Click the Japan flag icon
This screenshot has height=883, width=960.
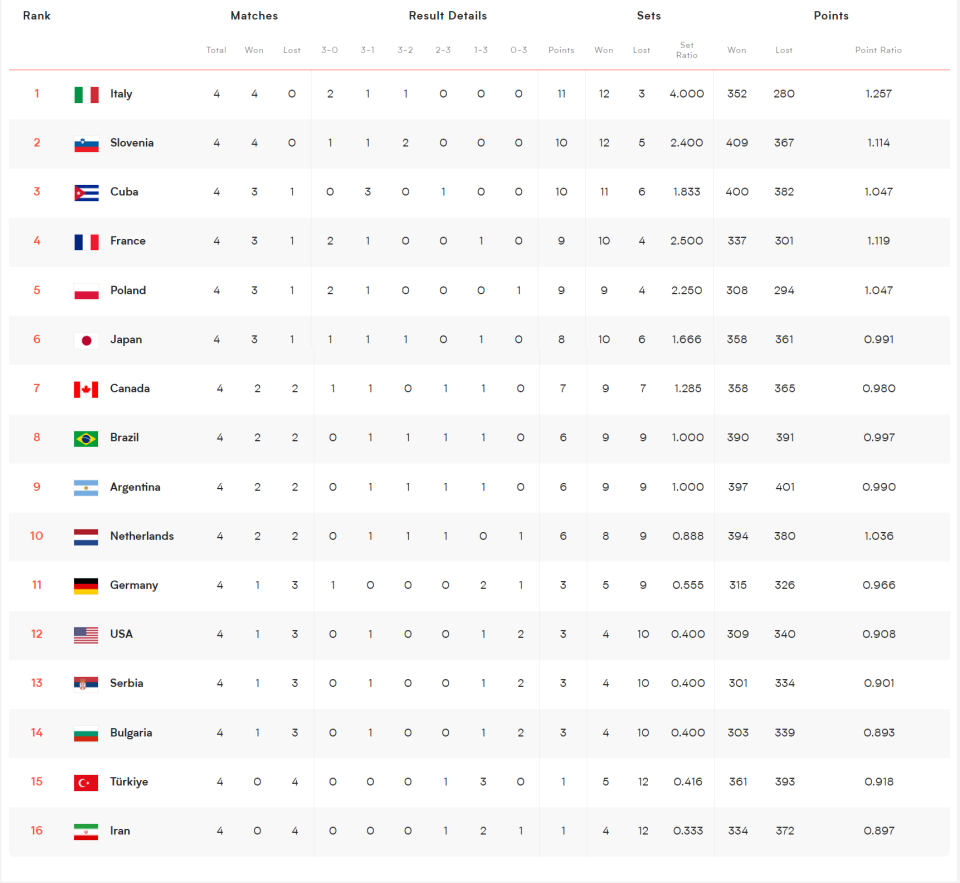click(86, 340)
